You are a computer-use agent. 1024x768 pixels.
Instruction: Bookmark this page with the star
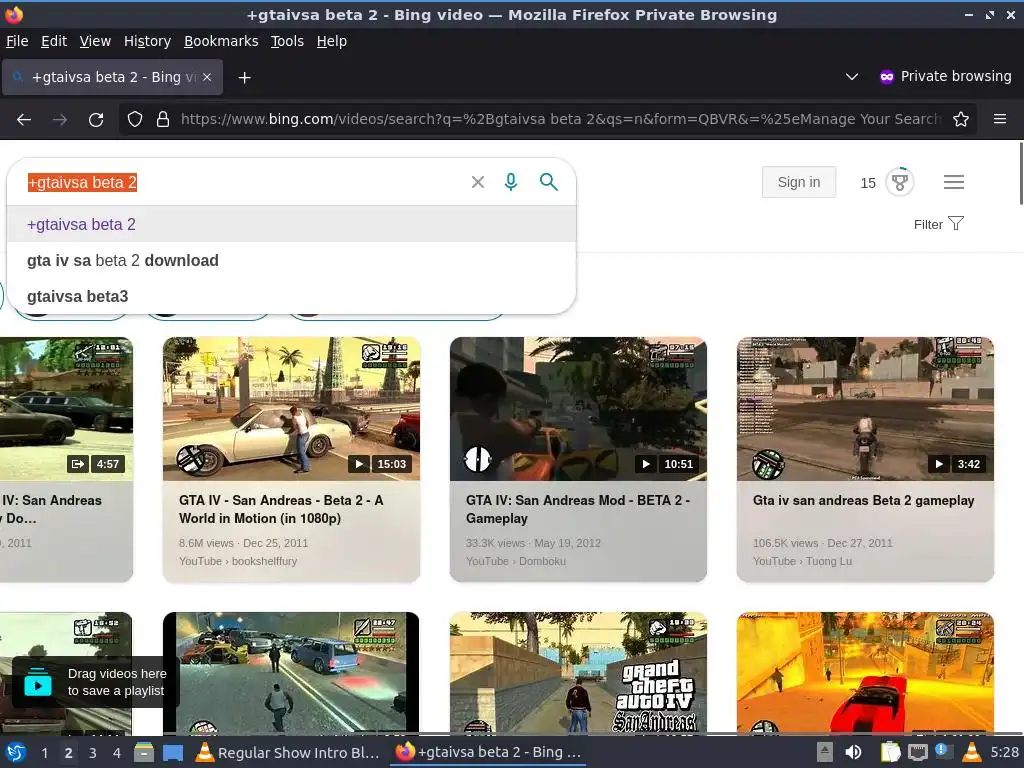click(x=961, y=120)
